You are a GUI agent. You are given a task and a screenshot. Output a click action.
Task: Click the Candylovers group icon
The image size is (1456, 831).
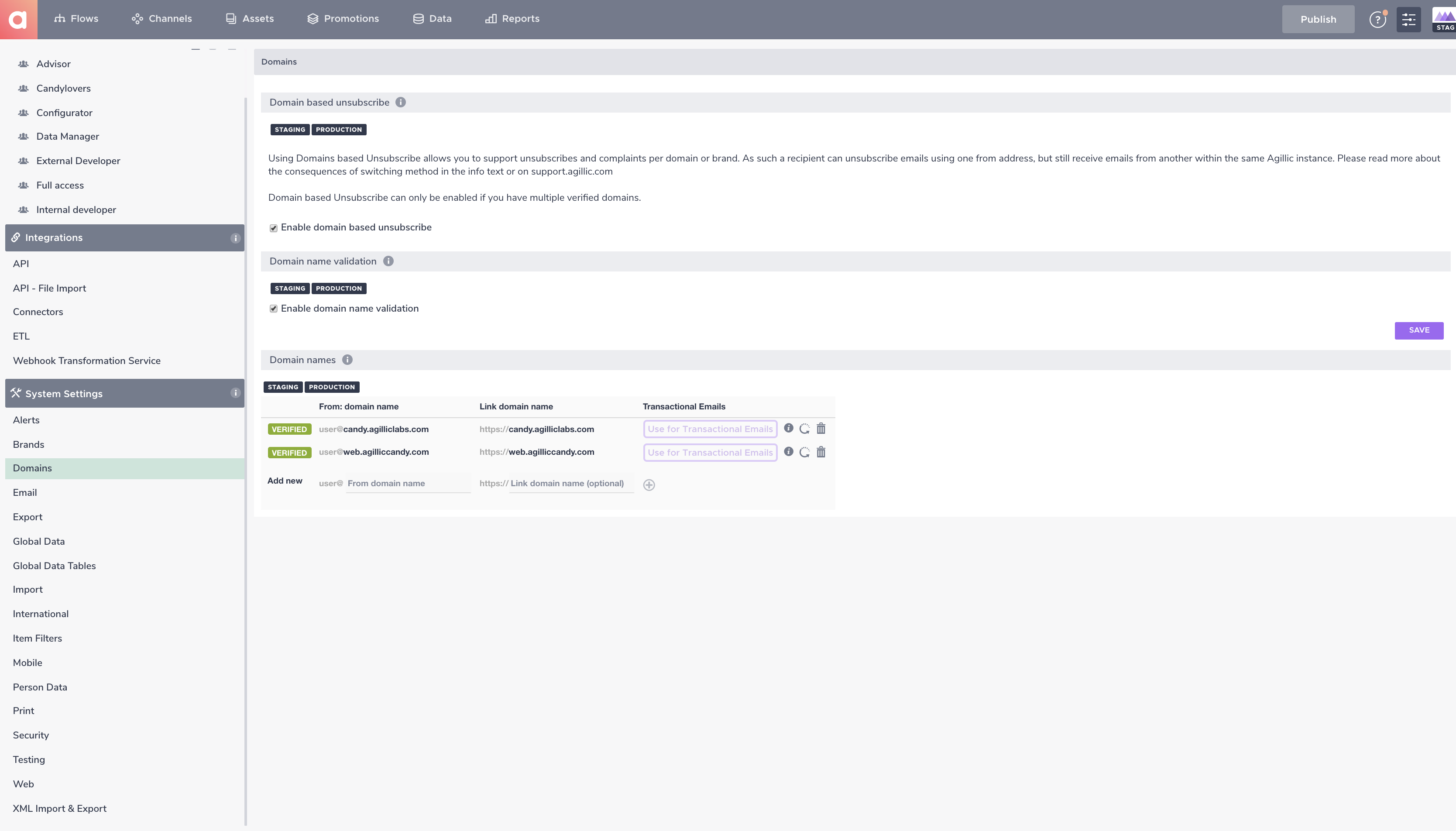pyautogui.click(x=24, y=89)
